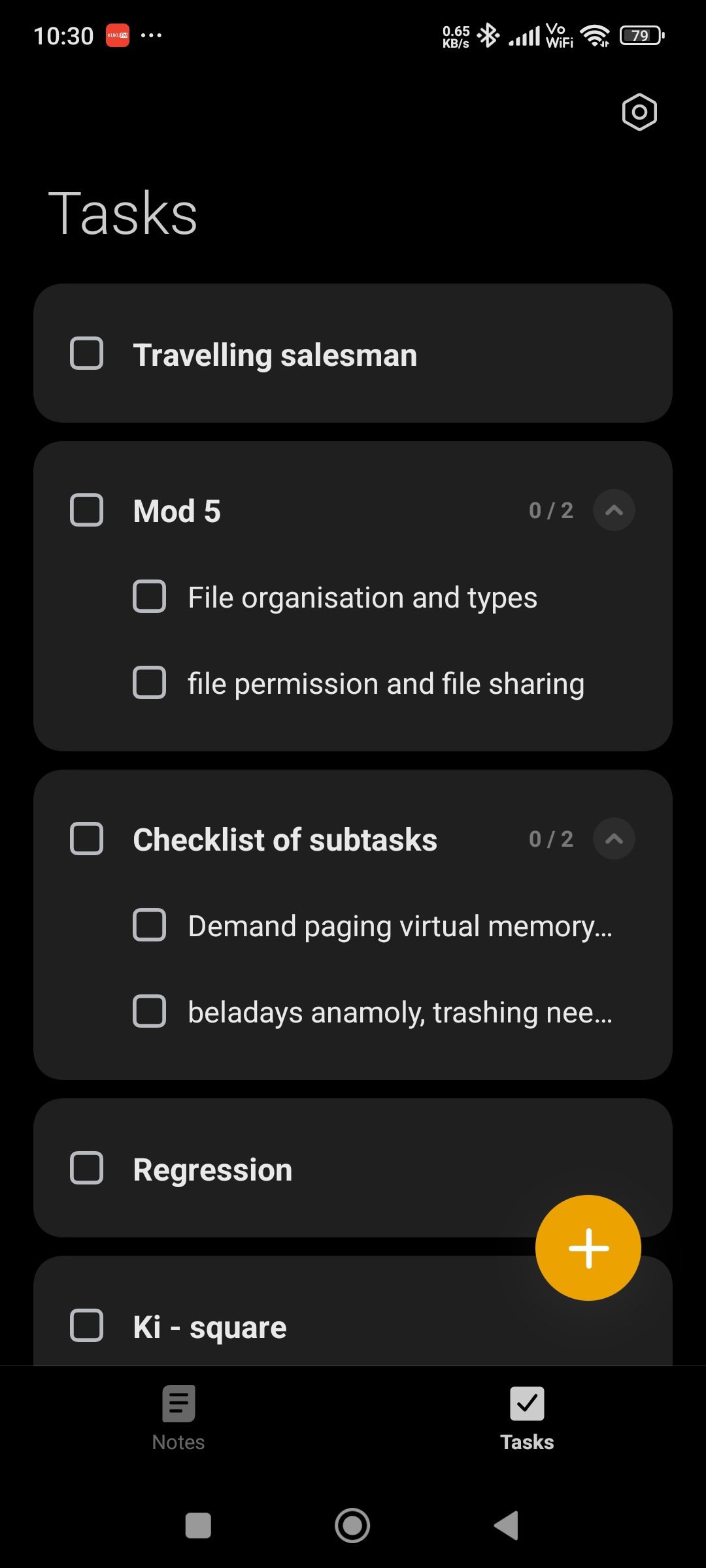Tick the file permission and file sharing checkbox
Viewport: 706px width, 1568px height.
click(150, 683)
